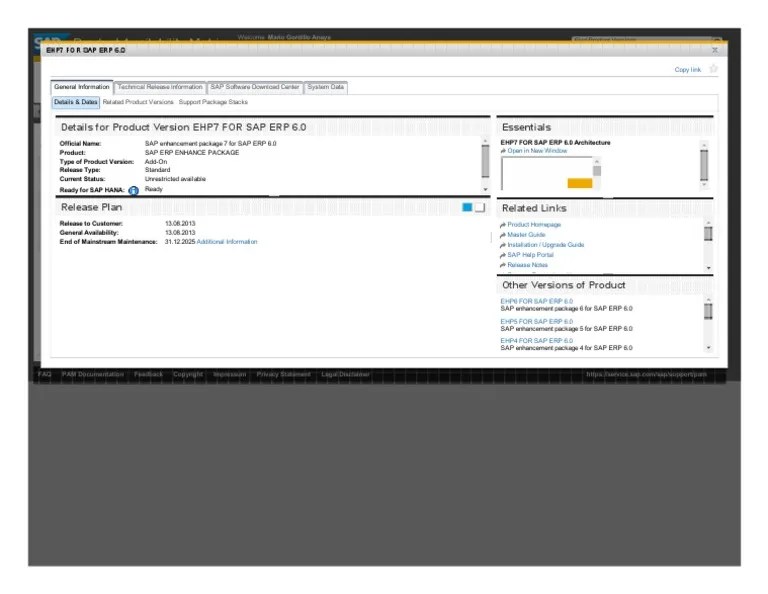
Task: Click the Details panel scroll down arrow
Action: tap(485, 189)
